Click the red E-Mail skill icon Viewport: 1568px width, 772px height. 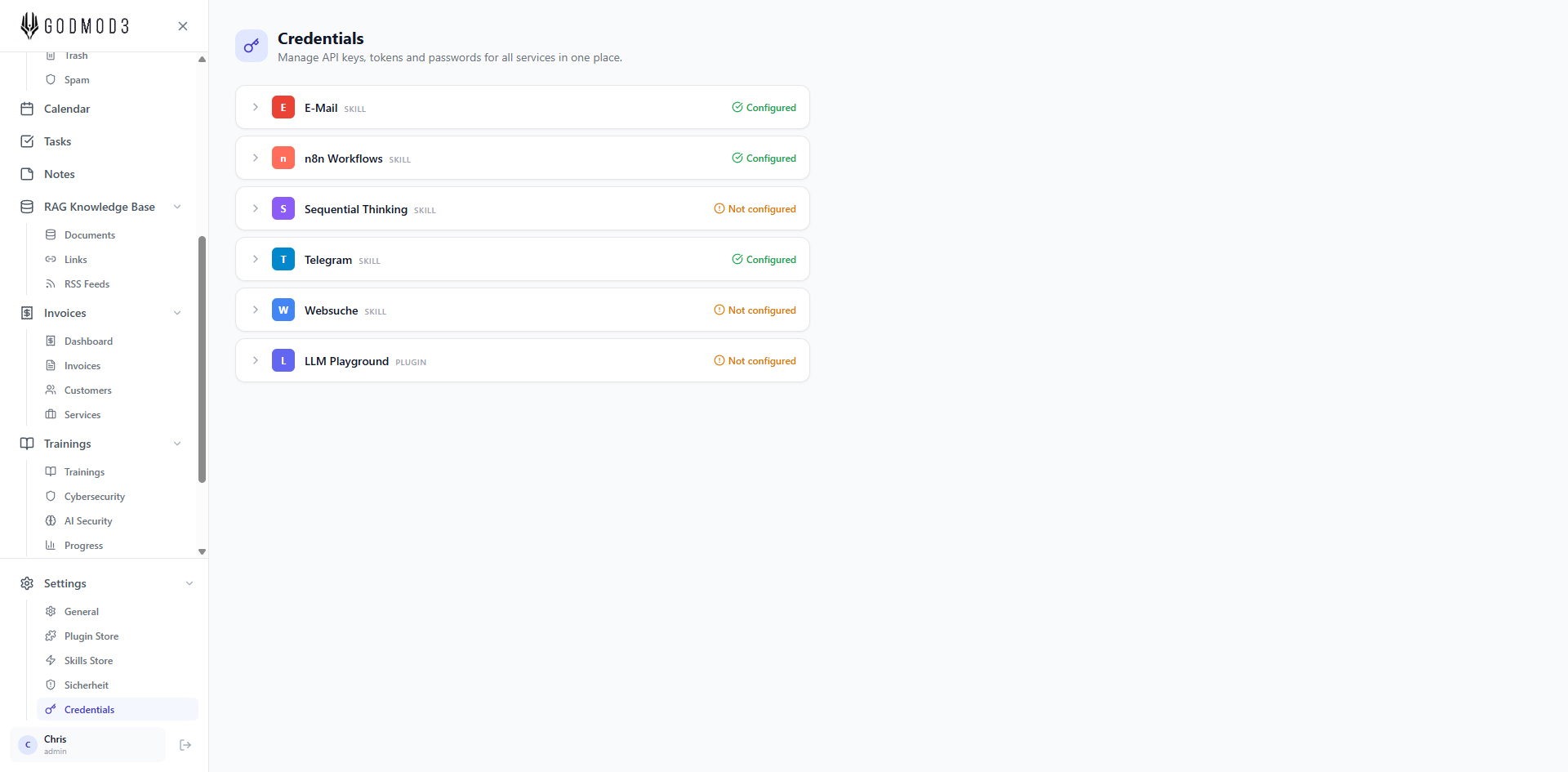pos(283,108)
